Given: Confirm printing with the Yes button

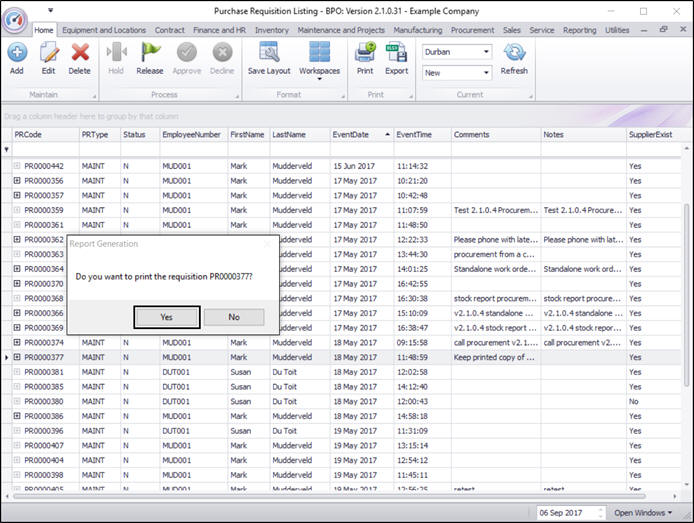Looking at the screenshot, I should click(x=165, y=316).
